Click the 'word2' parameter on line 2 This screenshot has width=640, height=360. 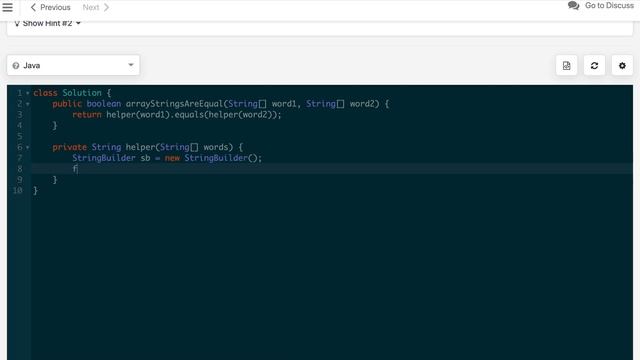(362, 104)
